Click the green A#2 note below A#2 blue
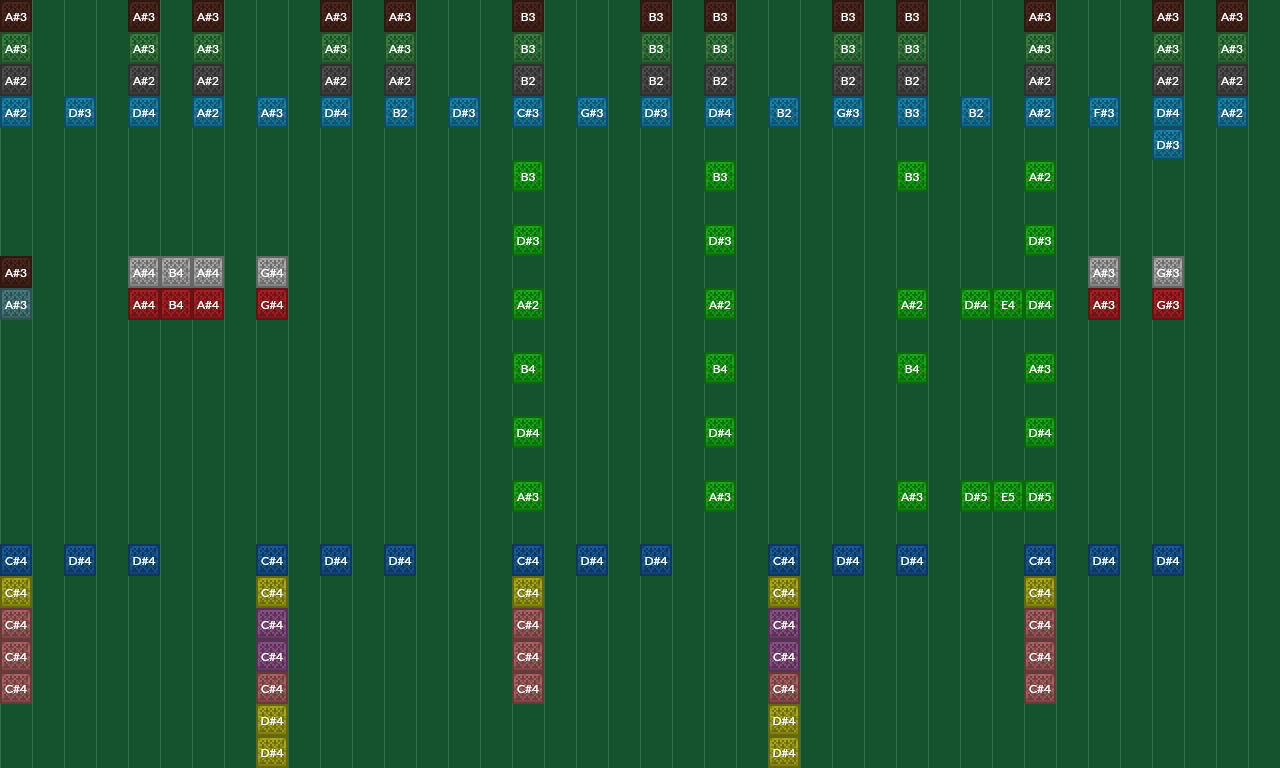This screenshot has width=1280, height=768. [1040, 176]
